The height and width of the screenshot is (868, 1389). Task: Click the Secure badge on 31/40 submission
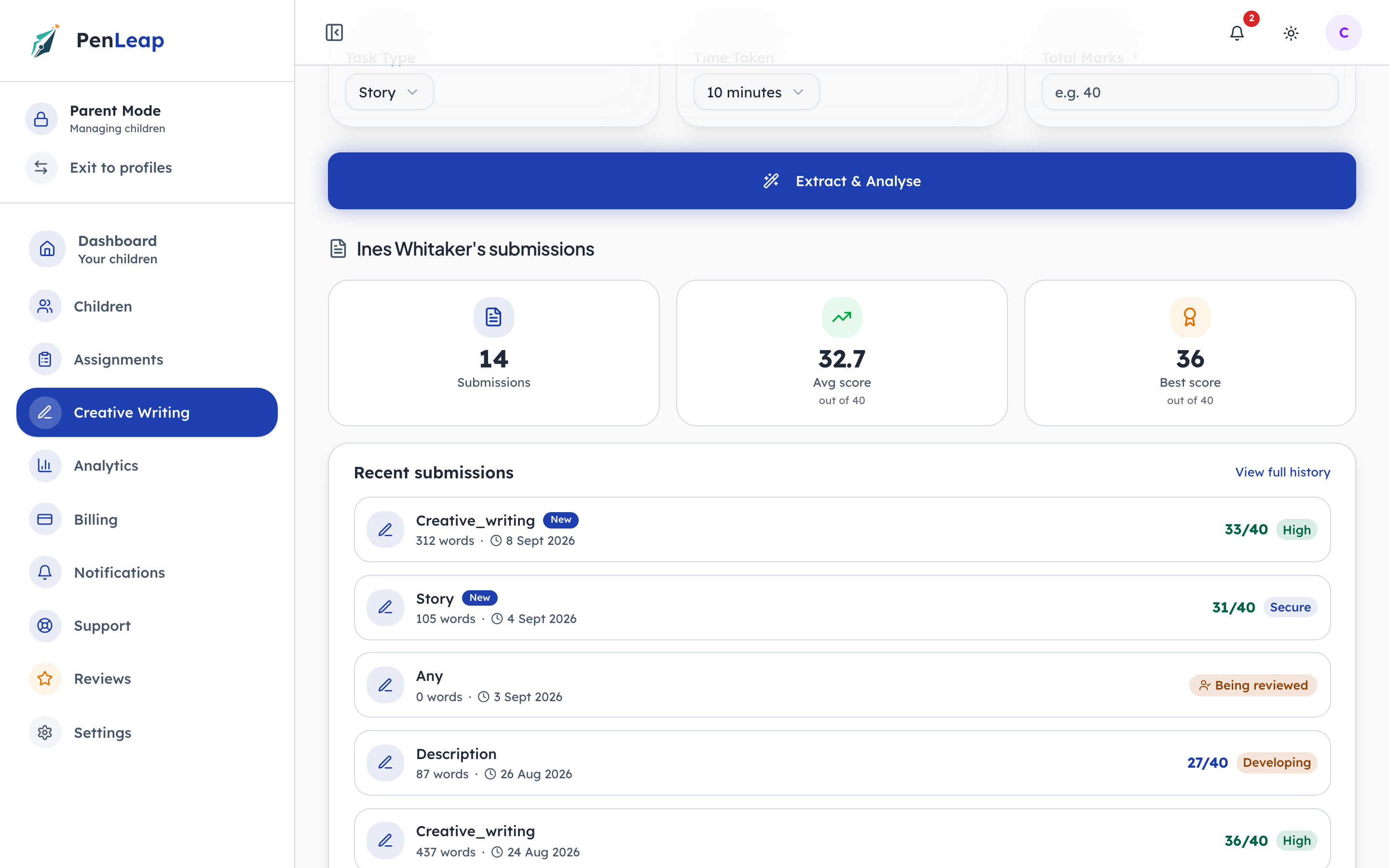[1290, 608]
